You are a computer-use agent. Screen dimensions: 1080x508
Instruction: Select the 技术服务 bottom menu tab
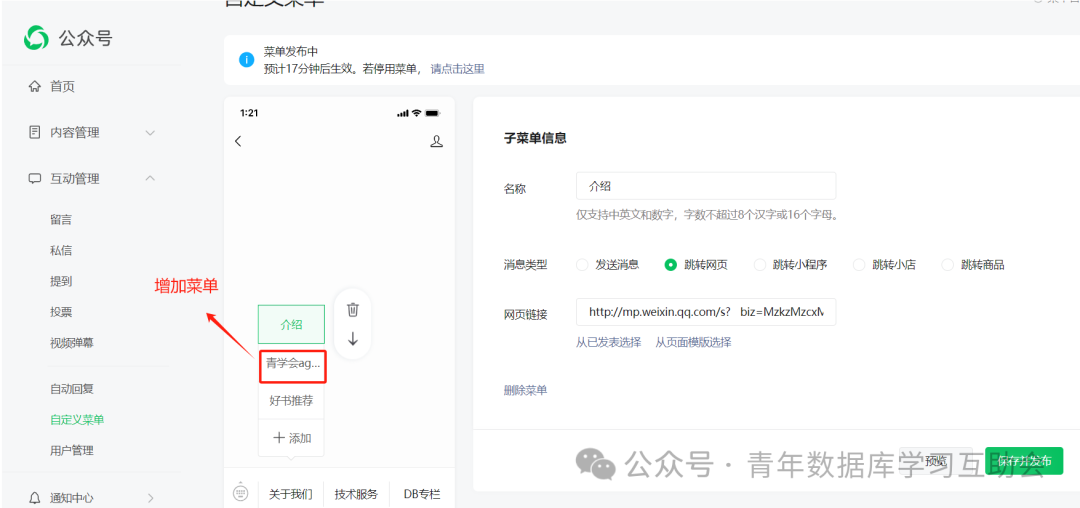click(x=356, y=494)
